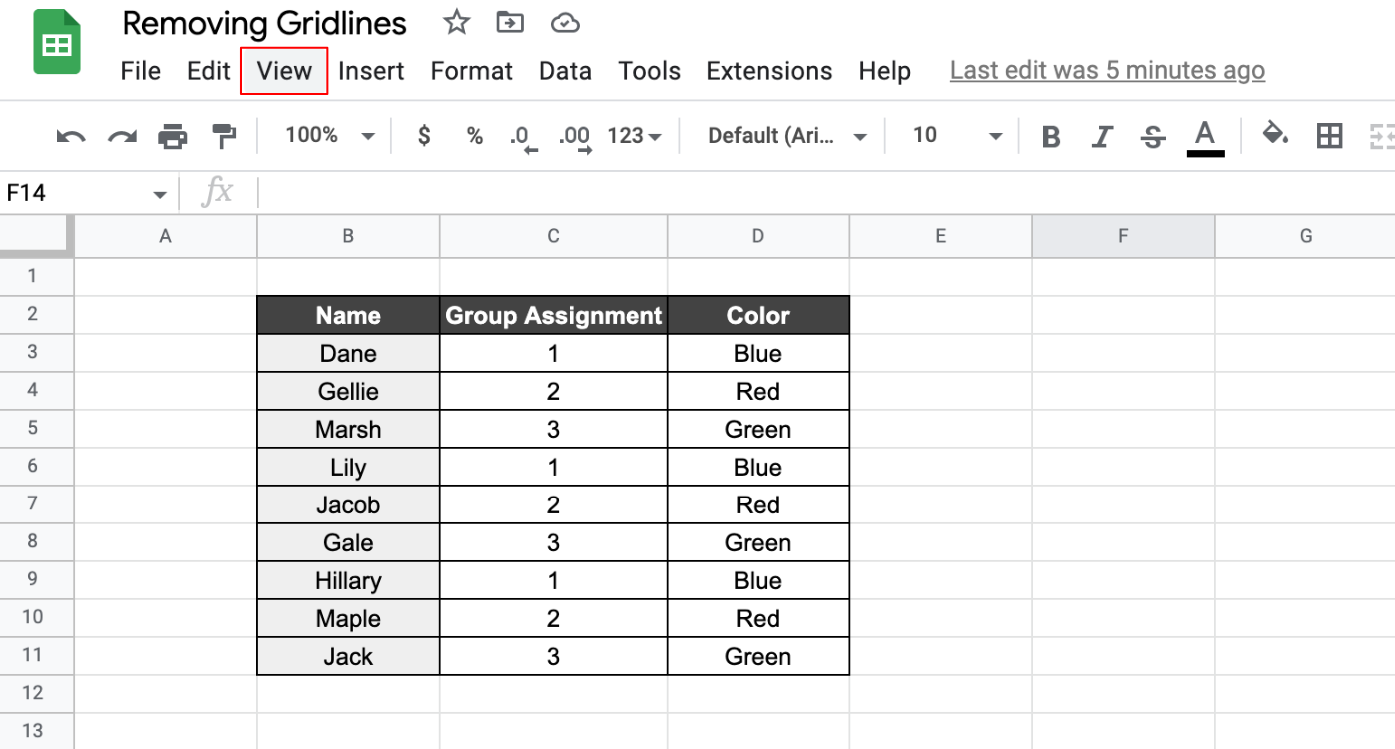
Task: Apply strikethrough formatting
Action: (x=1152, y=135)
